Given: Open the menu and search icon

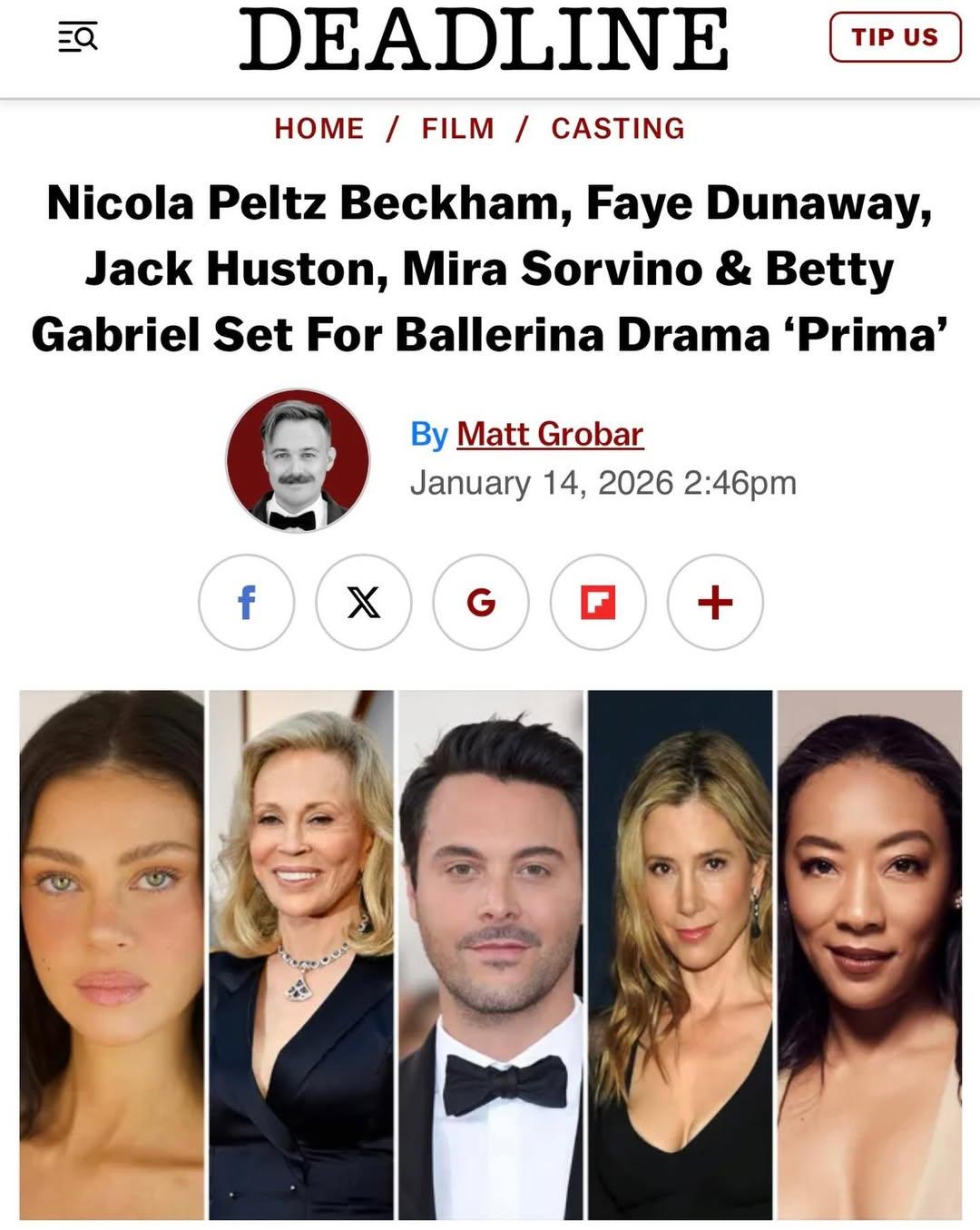Looking at the screenshot, I should tap(77, 38).
